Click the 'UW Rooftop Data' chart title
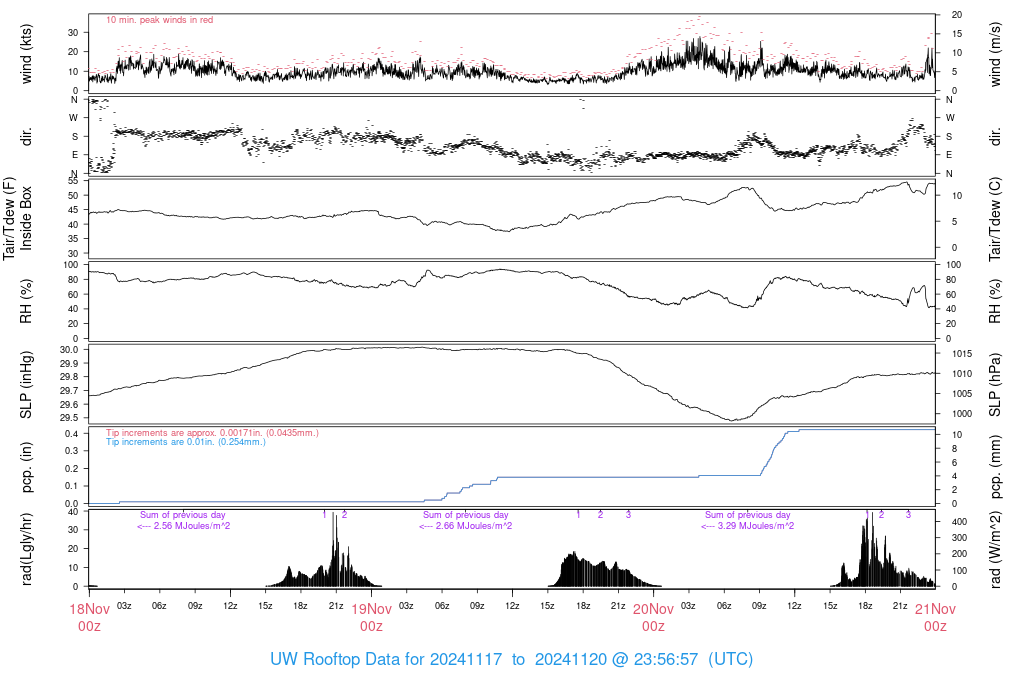 (x=511, y=659)
